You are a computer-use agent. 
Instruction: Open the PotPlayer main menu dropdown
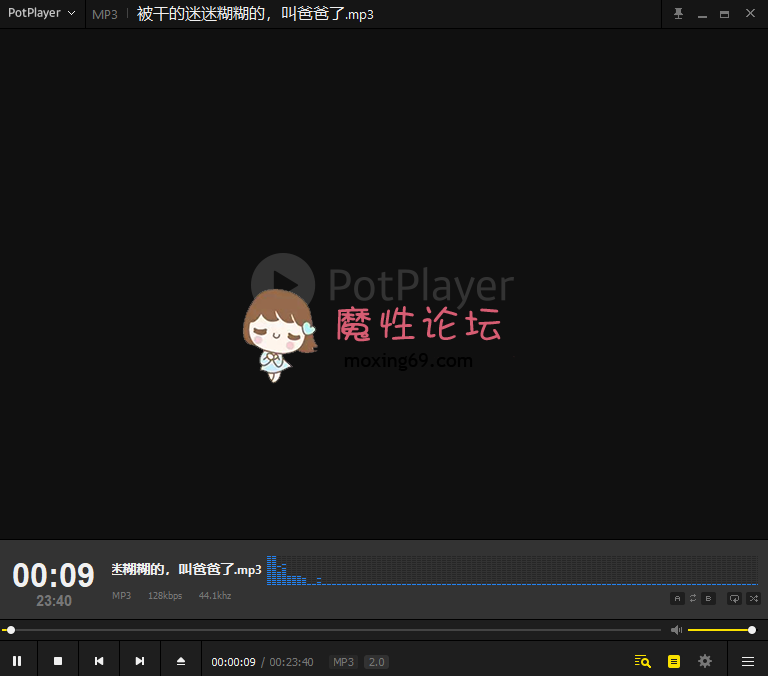(42, 13)
